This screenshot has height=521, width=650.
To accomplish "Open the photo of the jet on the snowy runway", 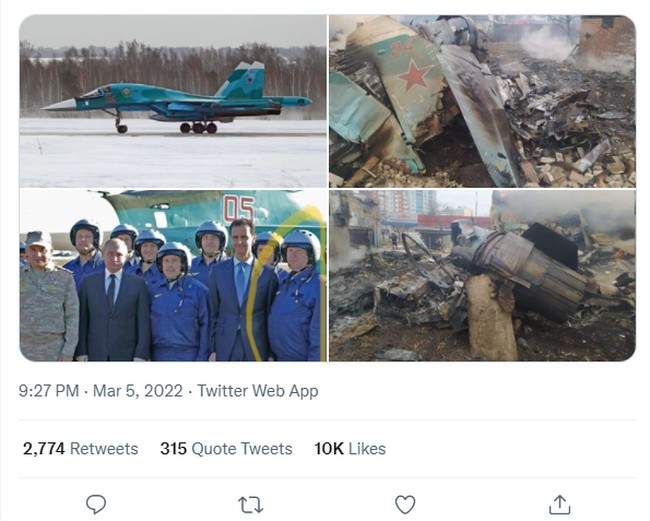I will pos(173,101).
